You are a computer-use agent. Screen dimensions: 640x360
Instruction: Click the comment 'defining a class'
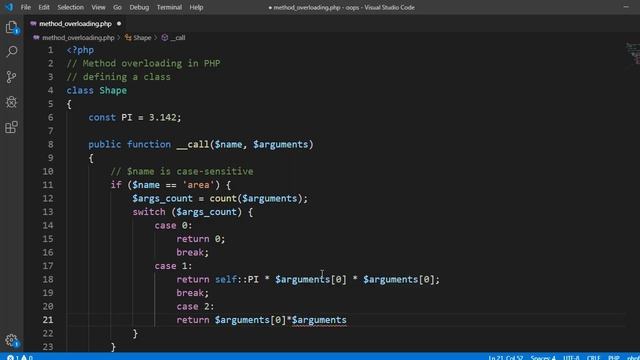click(x=127, y=77)
